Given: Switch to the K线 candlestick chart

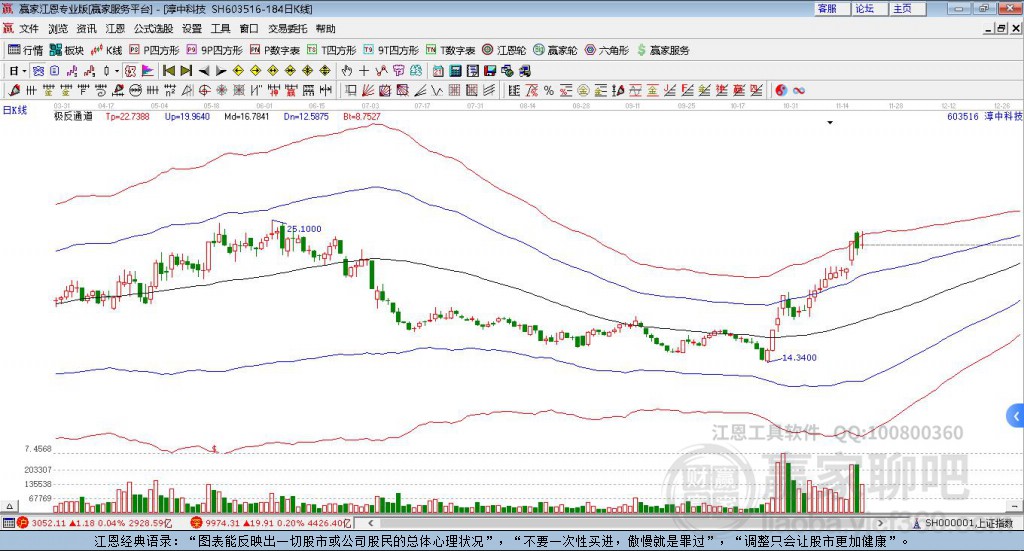Looking at the screenshot, I should coord(107,50).
